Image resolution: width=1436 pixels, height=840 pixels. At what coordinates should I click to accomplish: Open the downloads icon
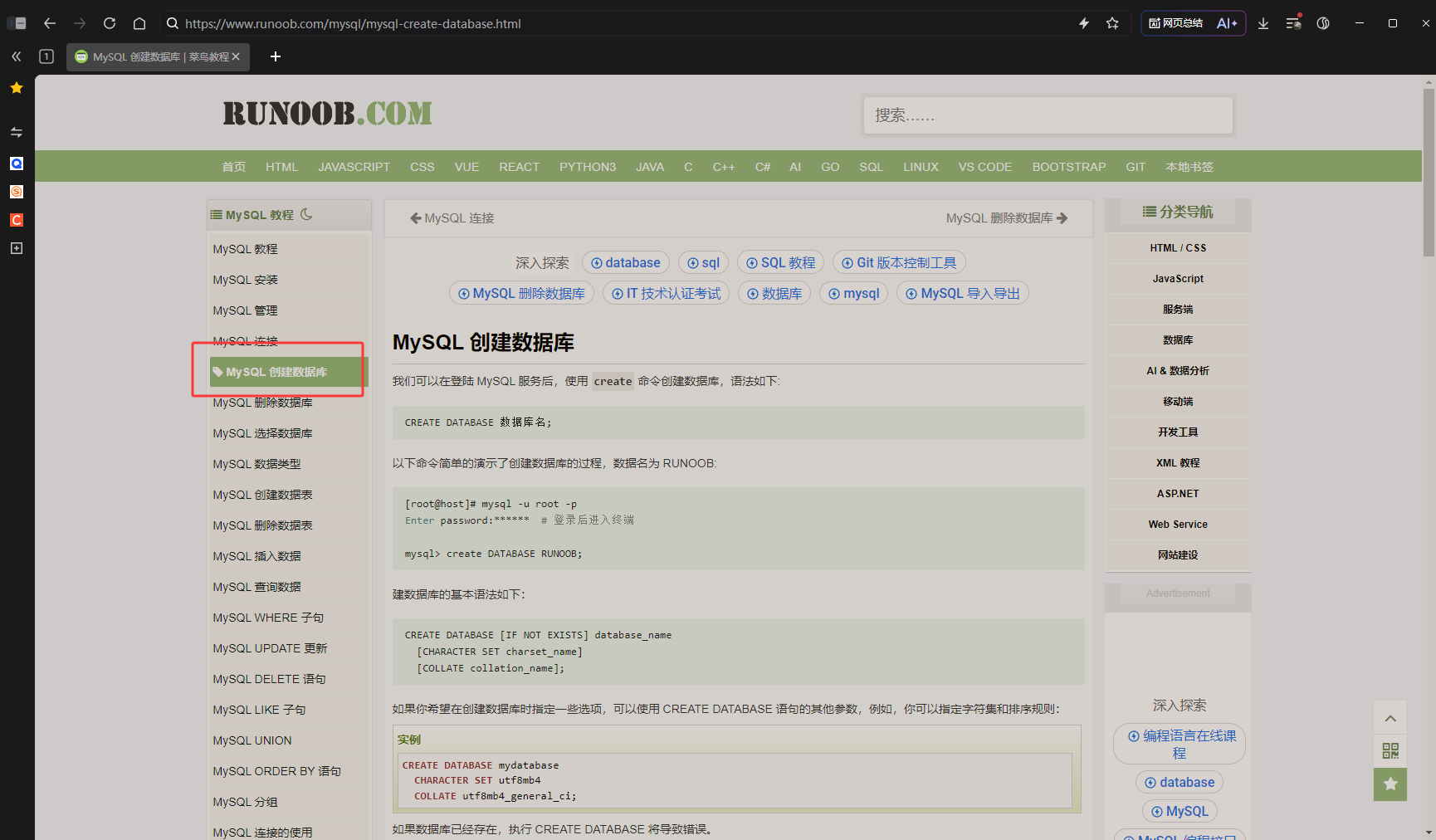pos(1263,23)
